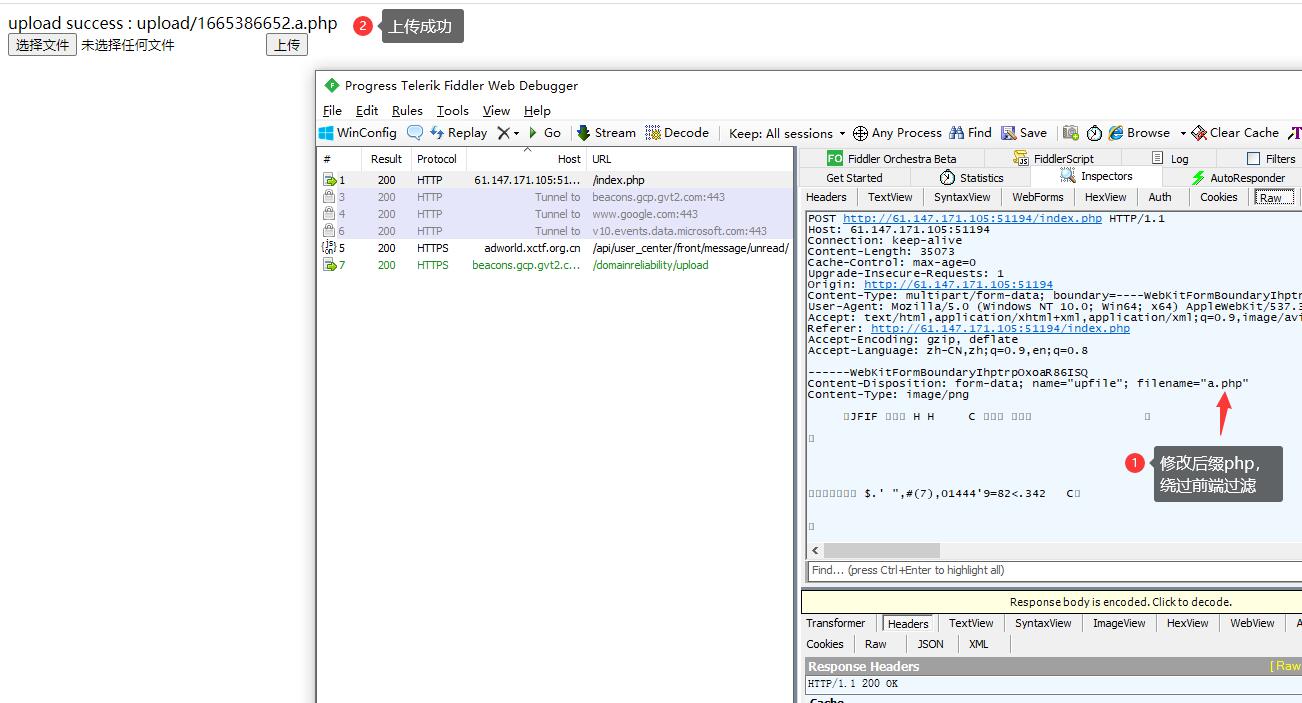Switch request inspector to SyntaxView tab
Screen dimensions: 1302x703
962,197
